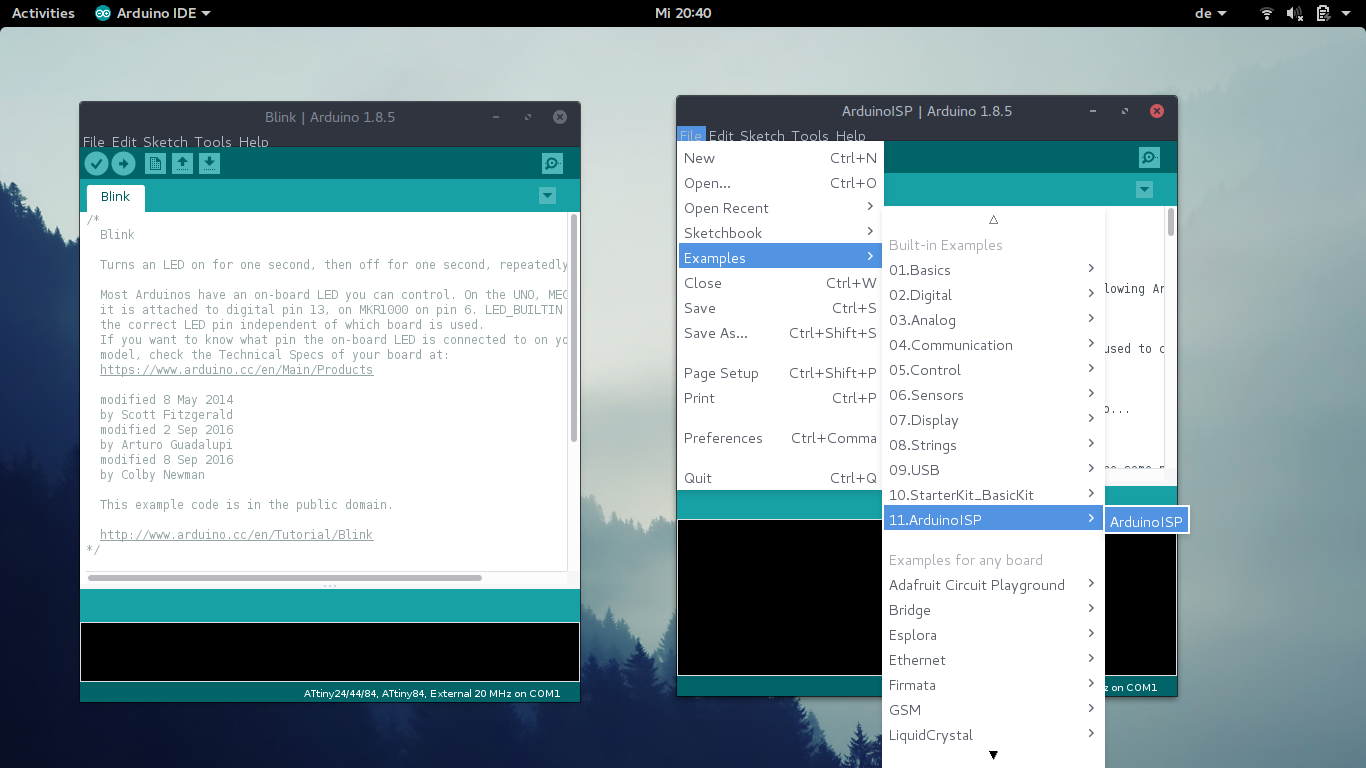Open the Sketch menu in ArduinoISP window
The image size is (1366, 768).
point(762,136)
